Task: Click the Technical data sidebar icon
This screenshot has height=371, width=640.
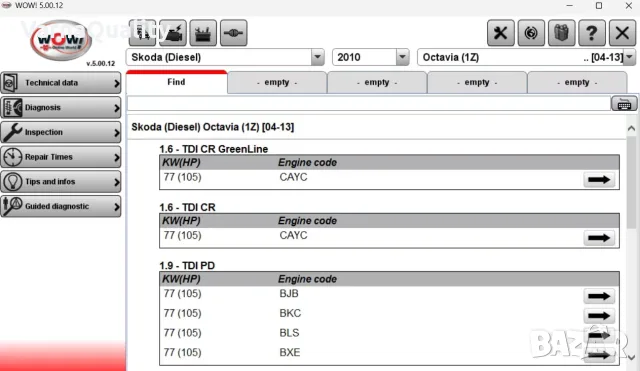Action: 10,83
